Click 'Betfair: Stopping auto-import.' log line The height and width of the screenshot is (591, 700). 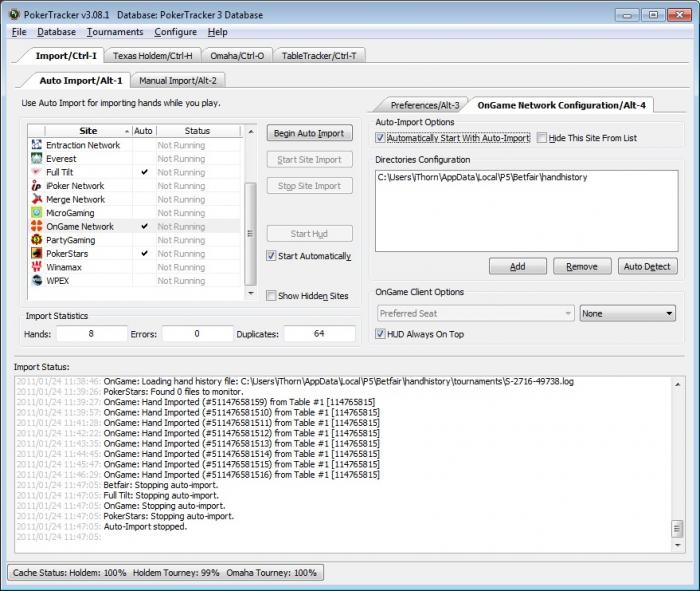click(x=161, y=485)
